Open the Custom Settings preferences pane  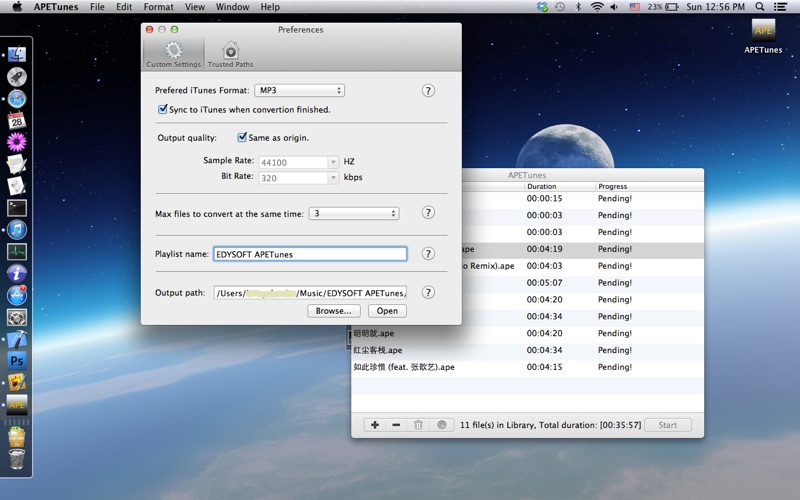click(173, 54)
